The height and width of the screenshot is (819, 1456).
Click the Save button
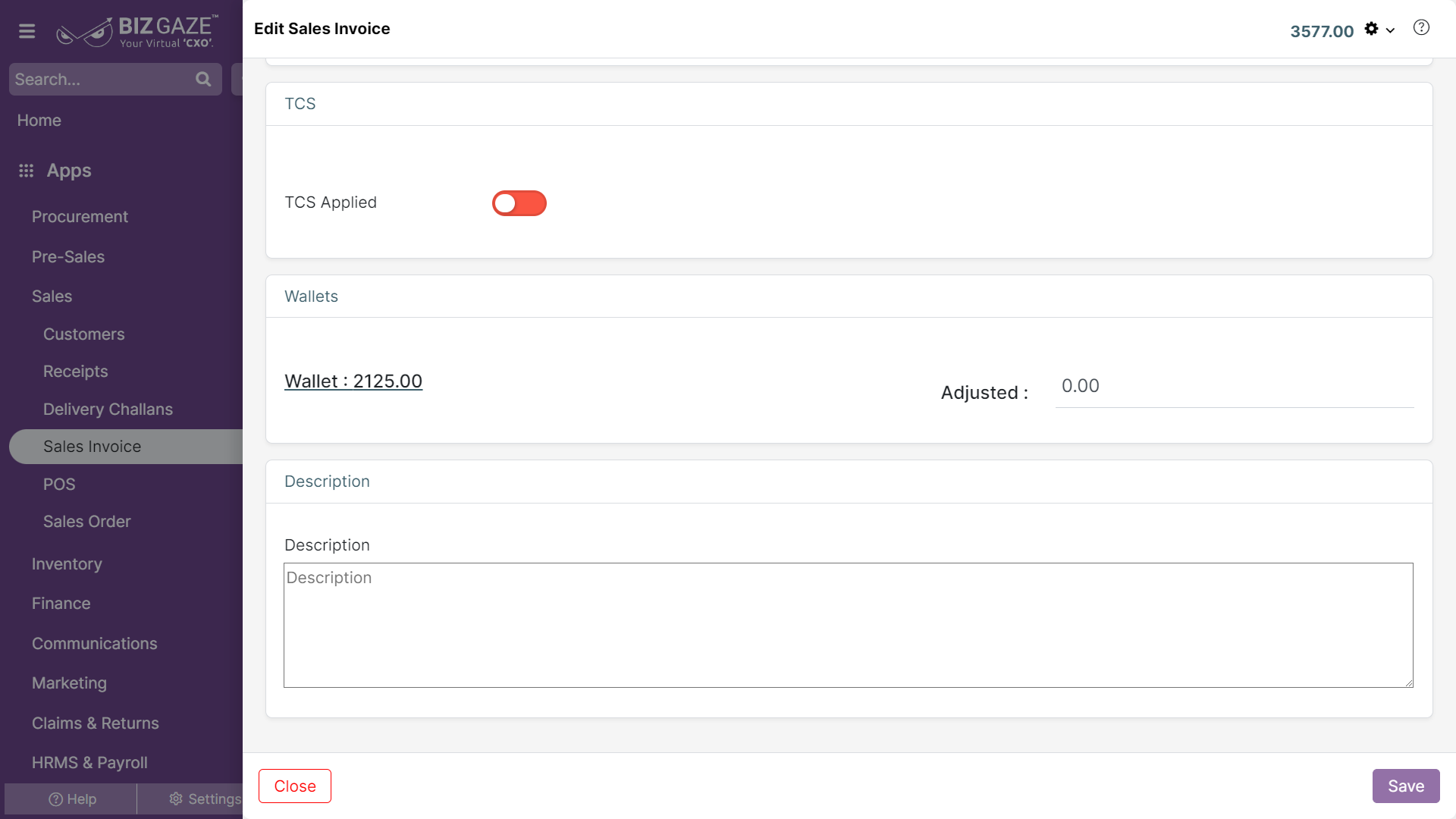1405,786
